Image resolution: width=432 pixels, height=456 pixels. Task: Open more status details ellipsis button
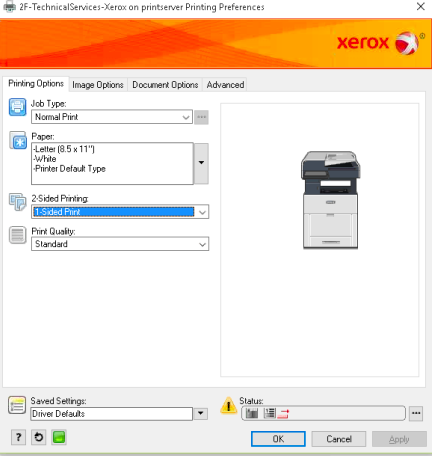click(416, 413)
